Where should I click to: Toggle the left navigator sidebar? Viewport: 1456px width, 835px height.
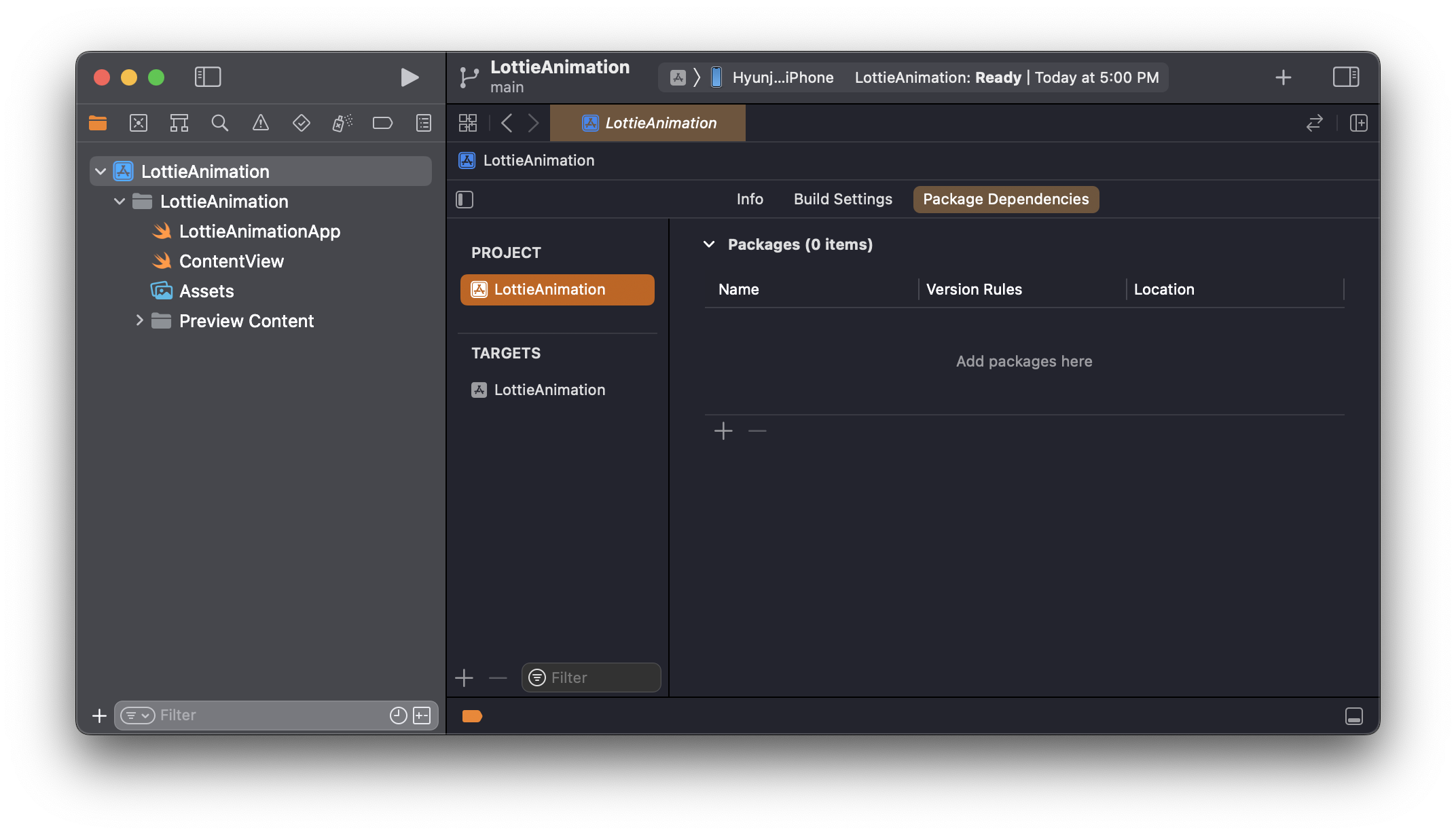[208, 77]
